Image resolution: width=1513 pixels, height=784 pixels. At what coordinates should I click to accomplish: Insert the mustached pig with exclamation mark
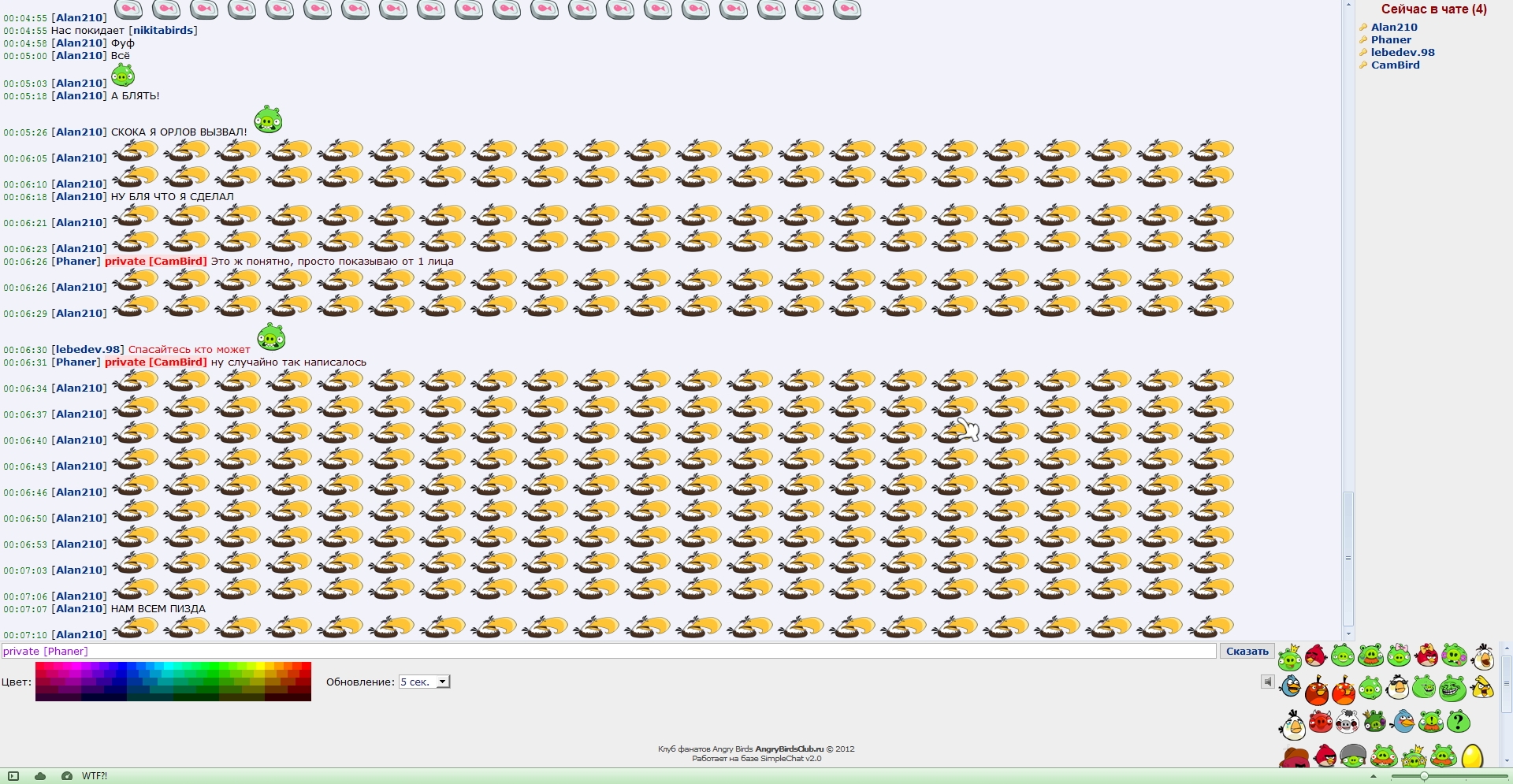pos(1430,721)
